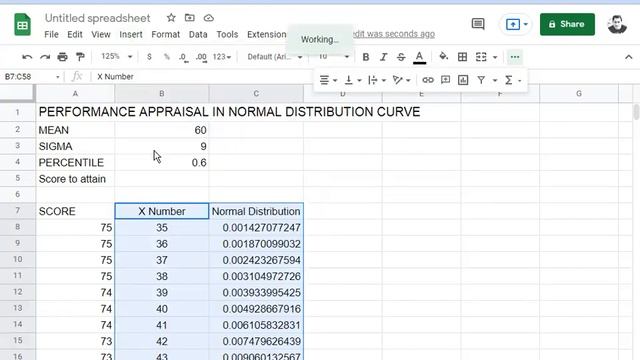Select cell containing 0.001427077247

pos(256,227)
